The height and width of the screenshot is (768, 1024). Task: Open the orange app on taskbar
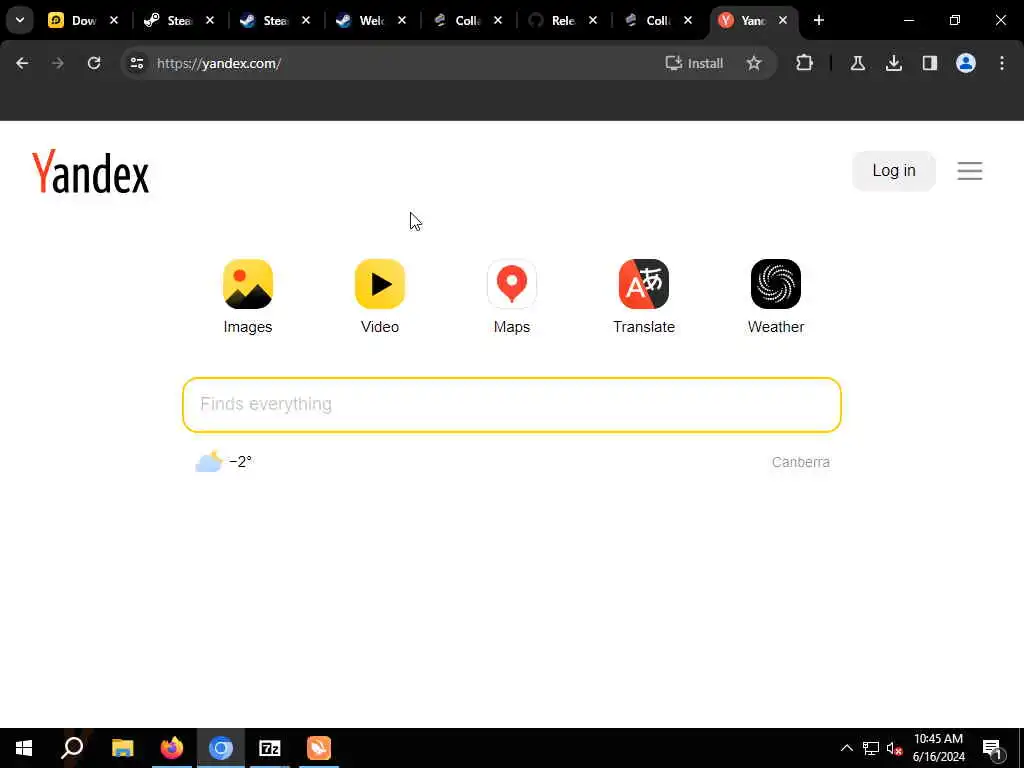(319, 748)
